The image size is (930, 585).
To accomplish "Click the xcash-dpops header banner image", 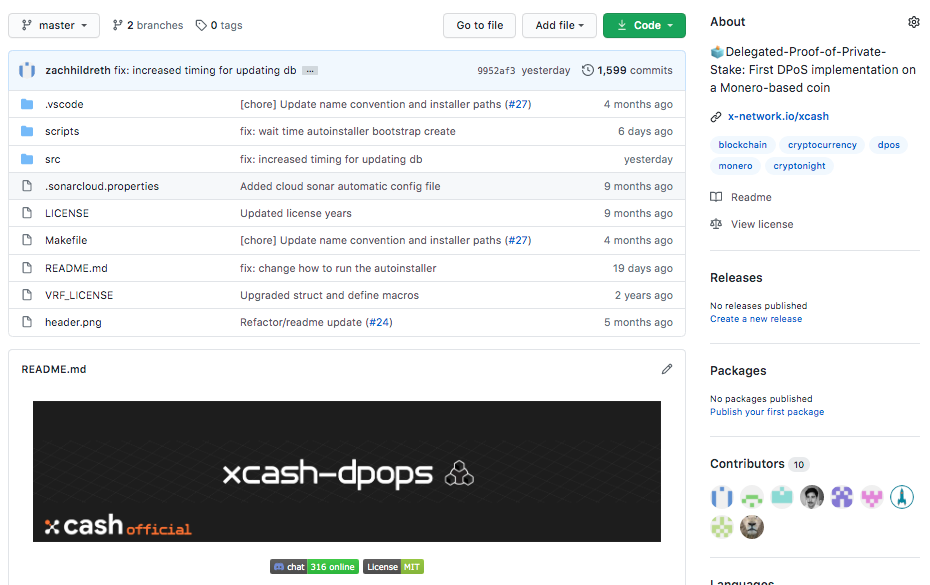I will click(347, 471).
